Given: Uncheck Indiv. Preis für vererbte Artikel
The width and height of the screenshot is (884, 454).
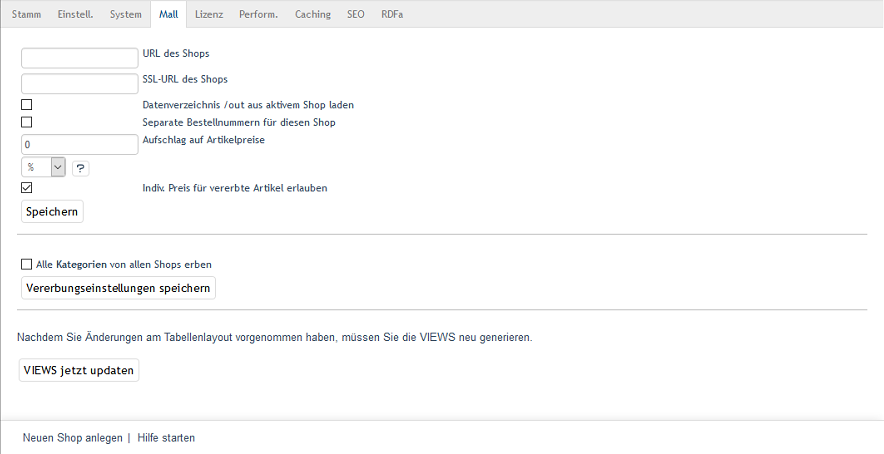Looking at the screenshot, I should coord(27,187).
